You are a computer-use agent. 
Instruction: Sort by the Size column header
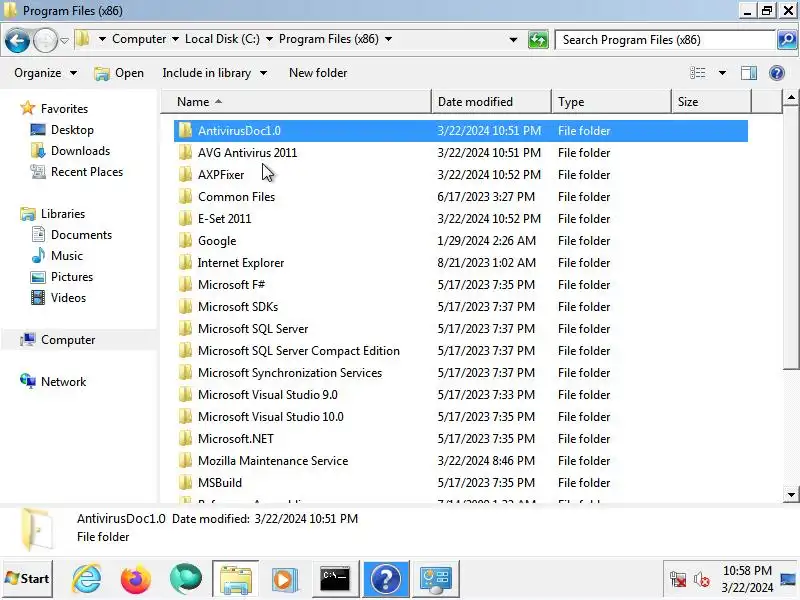(x=711, y=102)
